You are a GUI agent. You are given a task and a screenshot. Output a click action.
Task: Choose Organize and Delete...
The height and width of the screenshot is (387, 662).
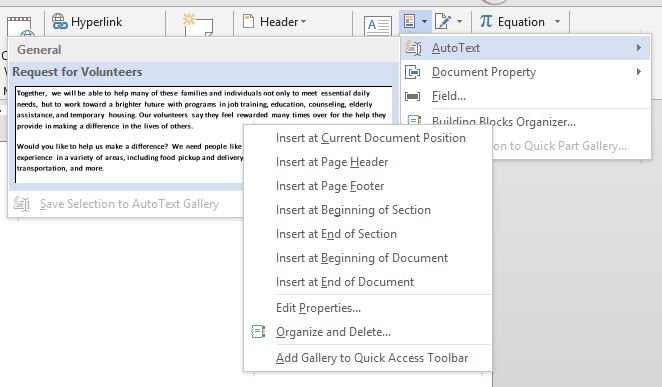pyautogui.click(x=333, y=332)
